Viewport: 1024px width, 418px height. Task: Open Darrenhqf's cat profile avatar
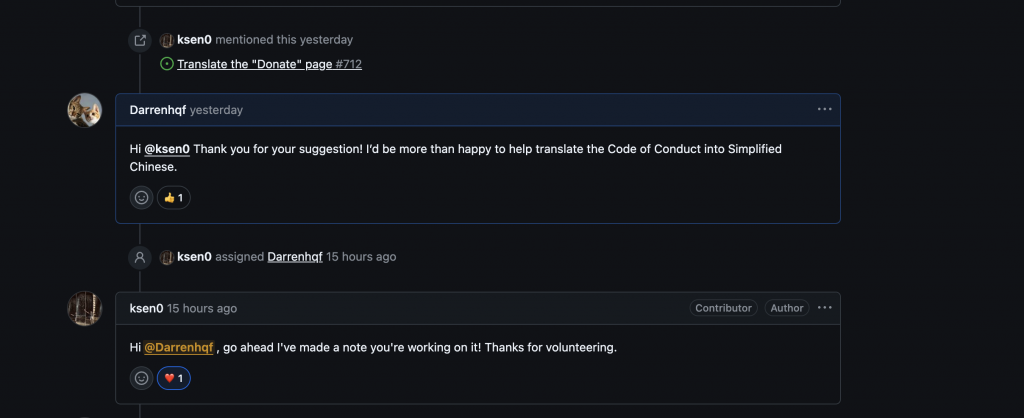[85, 110]
